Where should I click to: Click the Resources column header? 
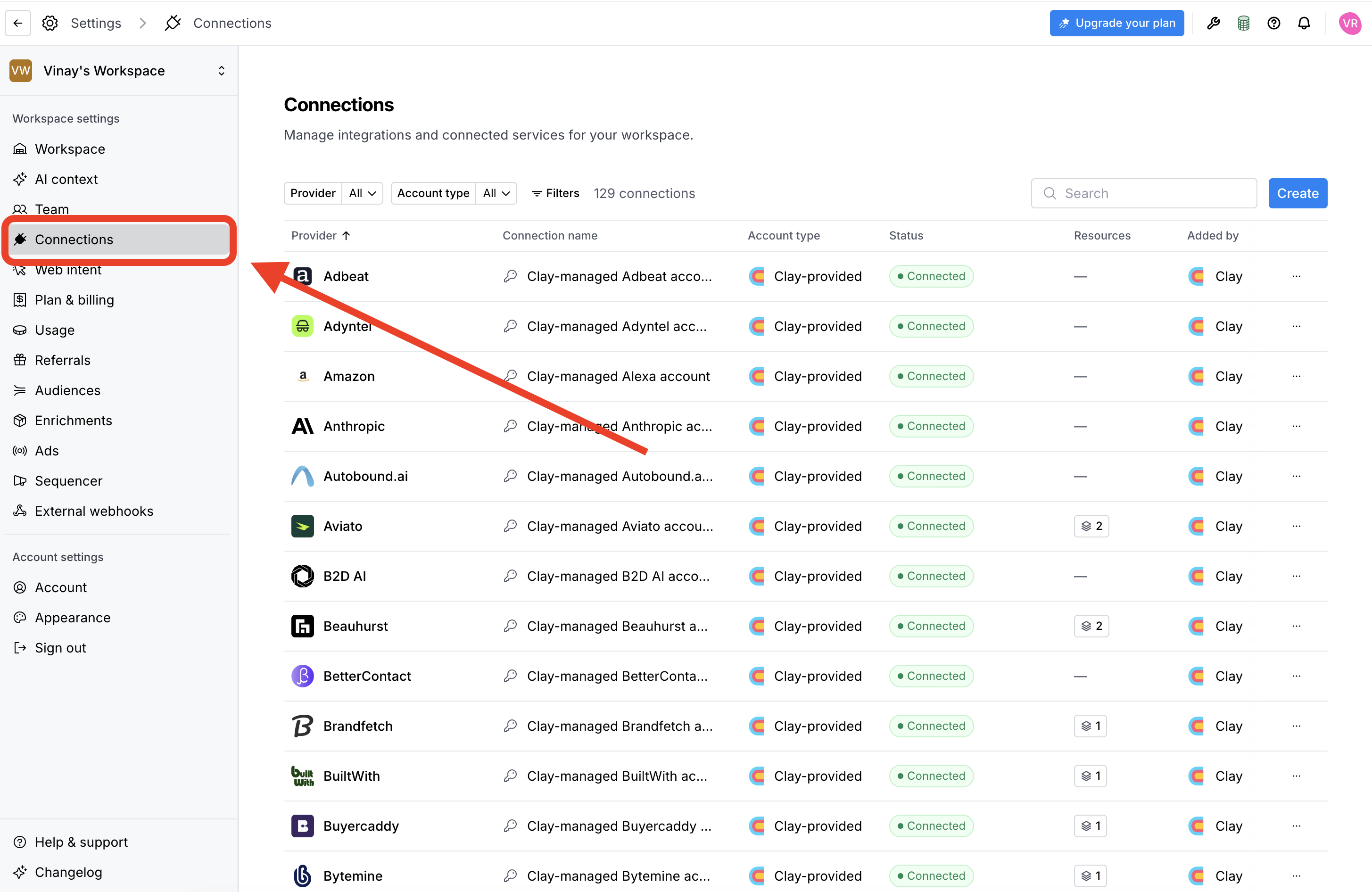click(1102, 235)
